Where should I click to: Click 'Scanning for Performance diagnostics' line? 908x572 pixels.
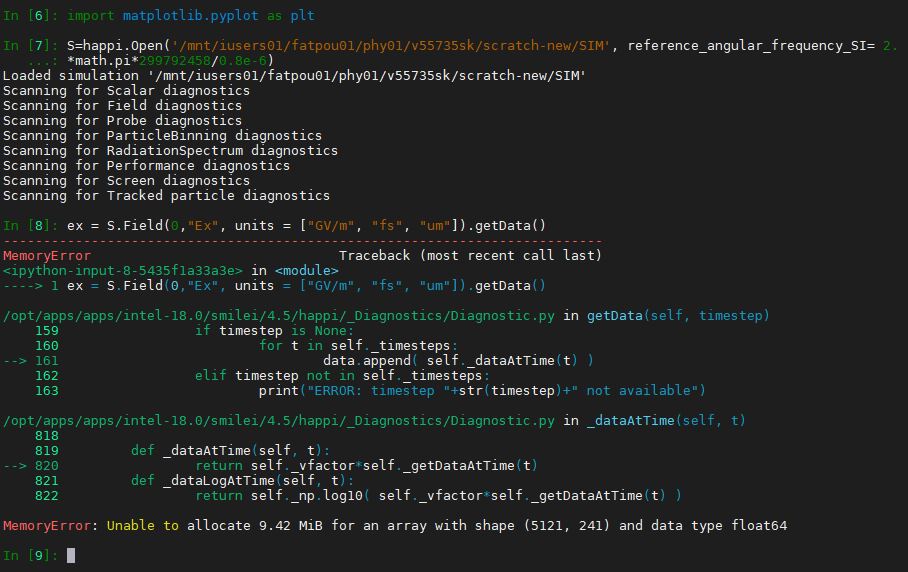click(x=146, y=166)
